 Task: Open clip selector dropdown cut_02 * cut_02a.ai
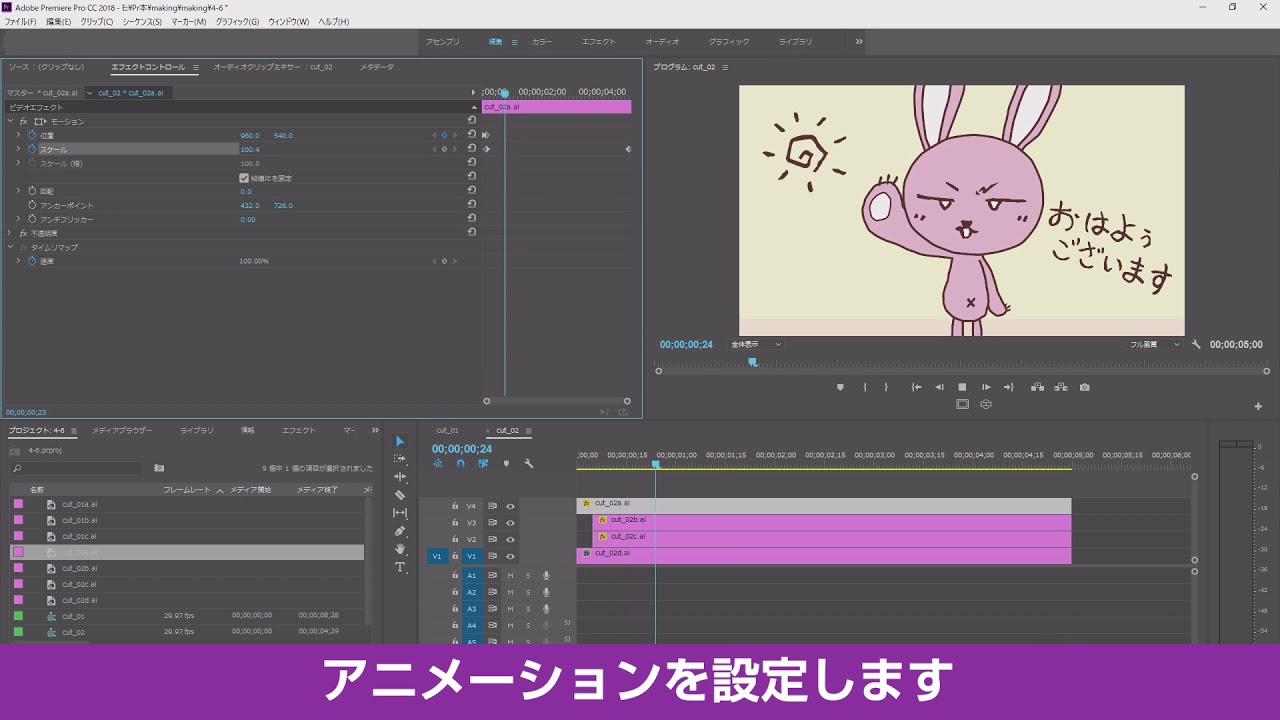point(89,93)
